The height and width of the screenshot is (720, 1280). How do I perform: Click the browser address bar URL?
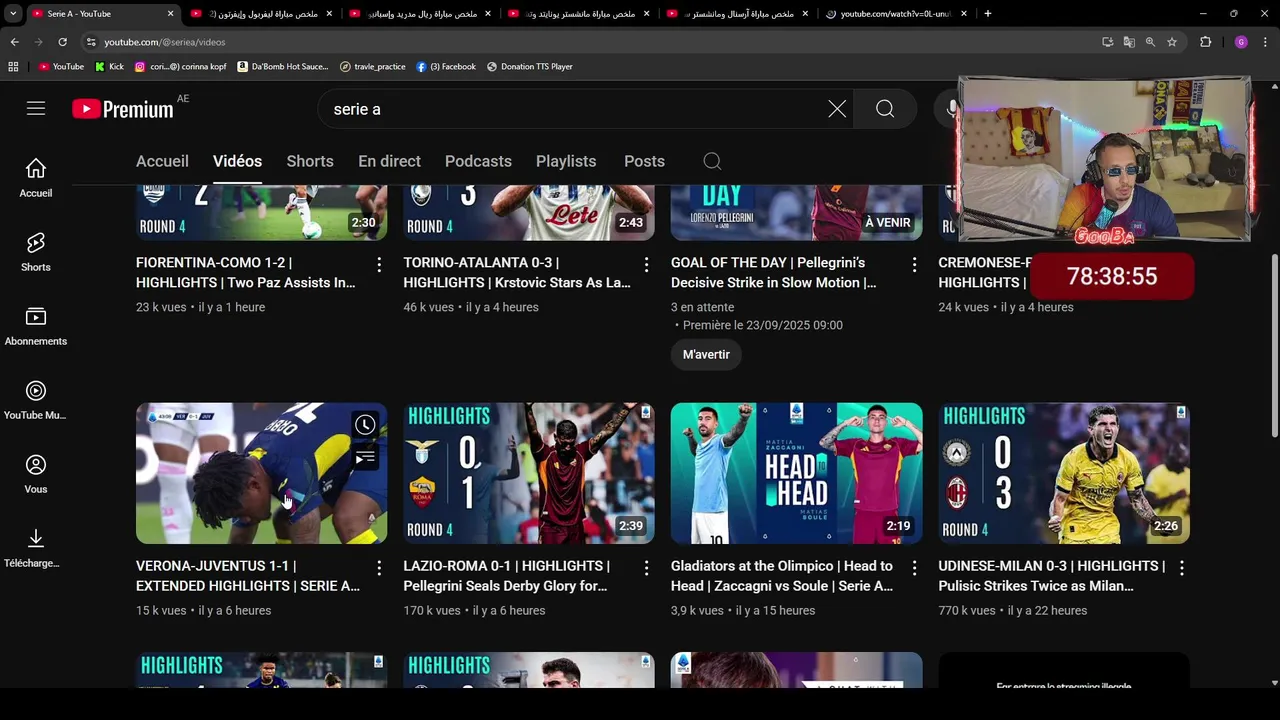(165, 42)
